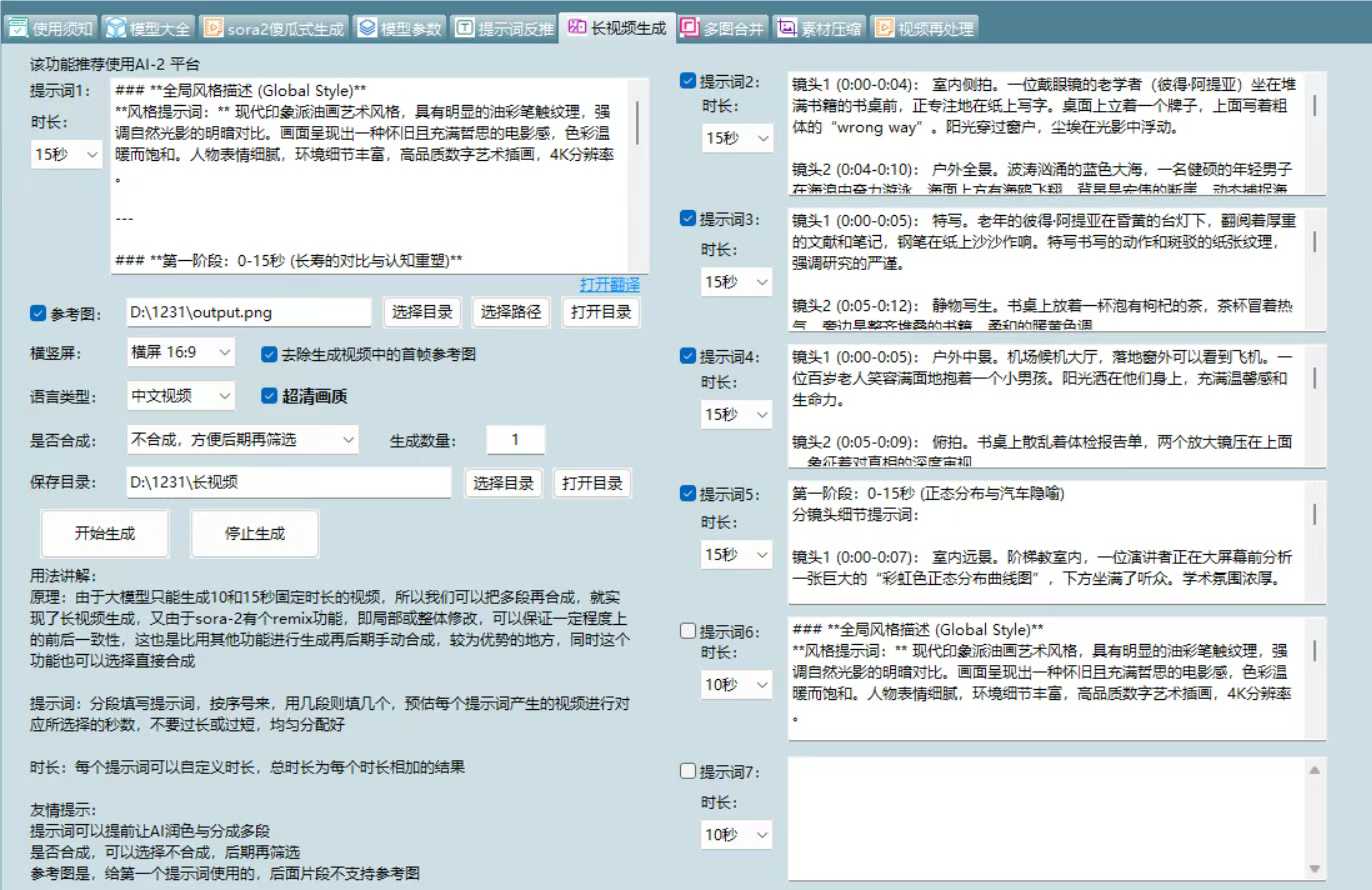Open the 横竖屏 aspect ratio dropdown
This screenshot has width=1372, height=890.
click(x=181, y=353)
